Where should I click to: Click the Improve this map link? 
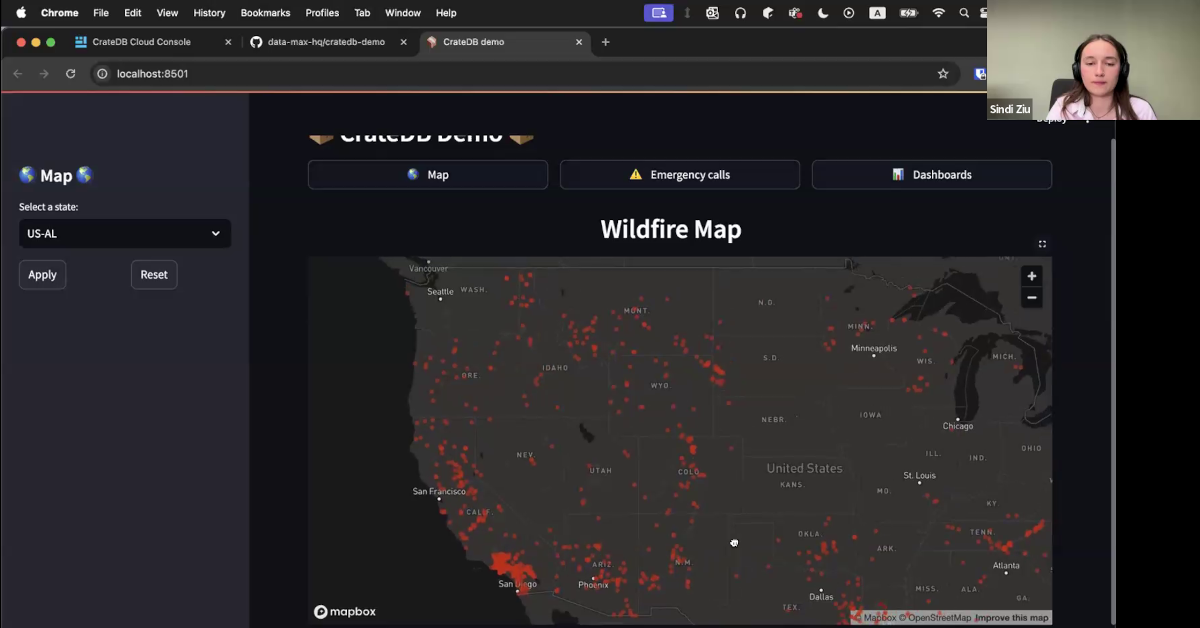(x=1011, y=618)
